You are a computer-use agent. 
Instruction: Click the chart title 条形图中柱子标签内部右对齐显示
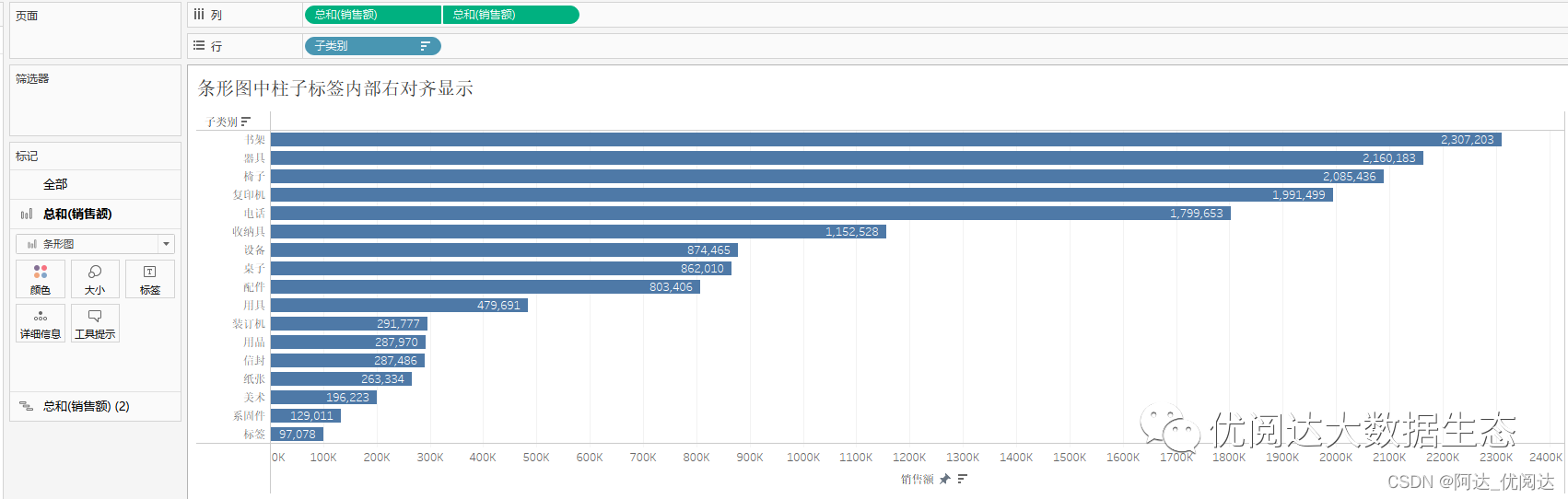pos(336,88)
